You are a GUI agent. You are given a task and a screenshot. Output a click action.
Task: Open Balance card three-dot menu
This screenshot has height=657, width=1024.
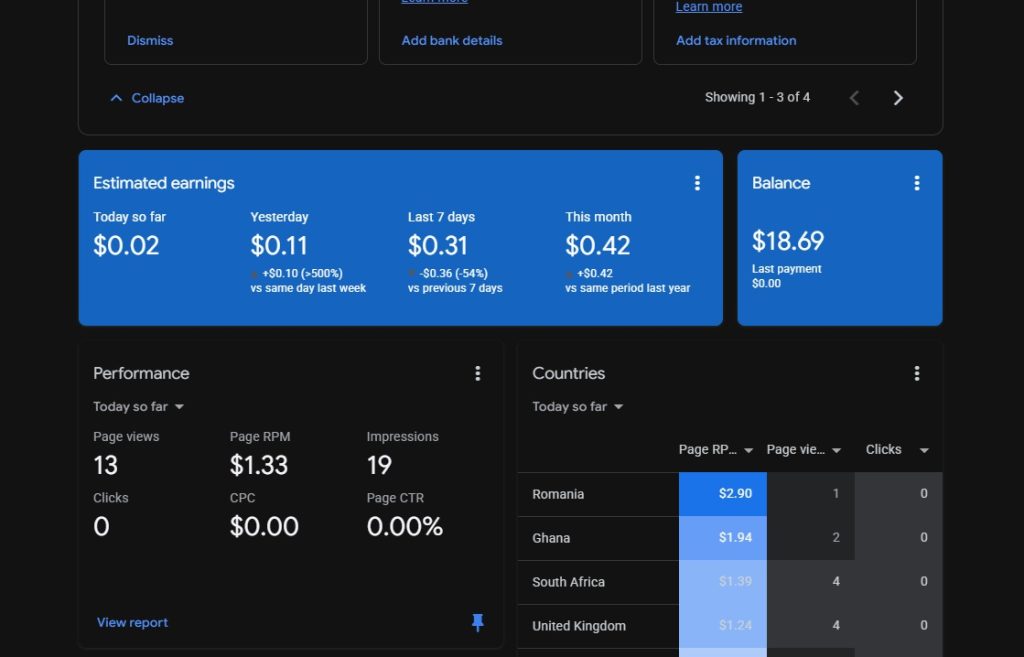coord(916,183)
